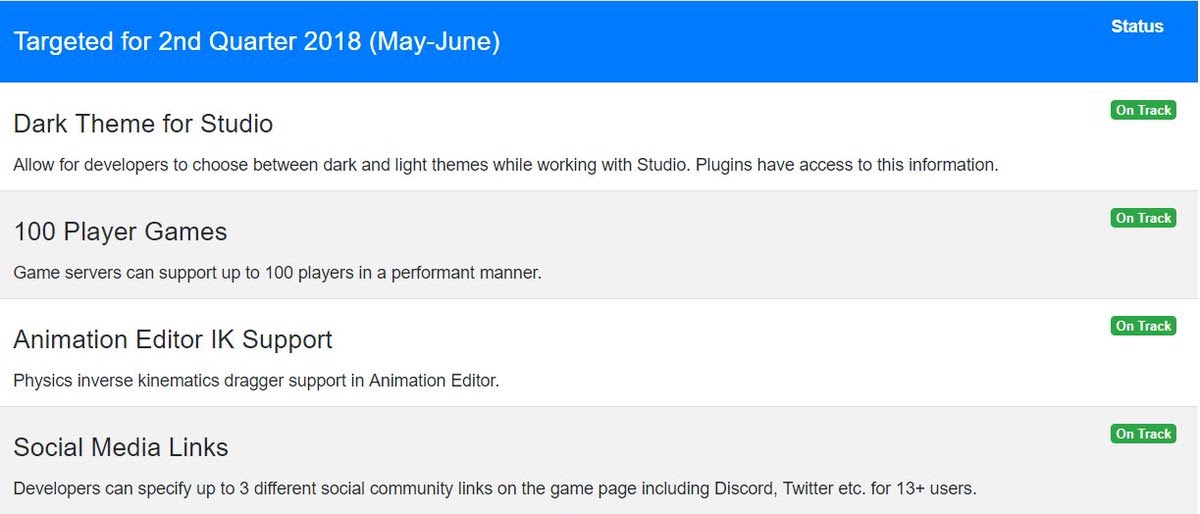Click the On Track badge for Social Media Links

pyautogui.click(x=1143, y=434)
